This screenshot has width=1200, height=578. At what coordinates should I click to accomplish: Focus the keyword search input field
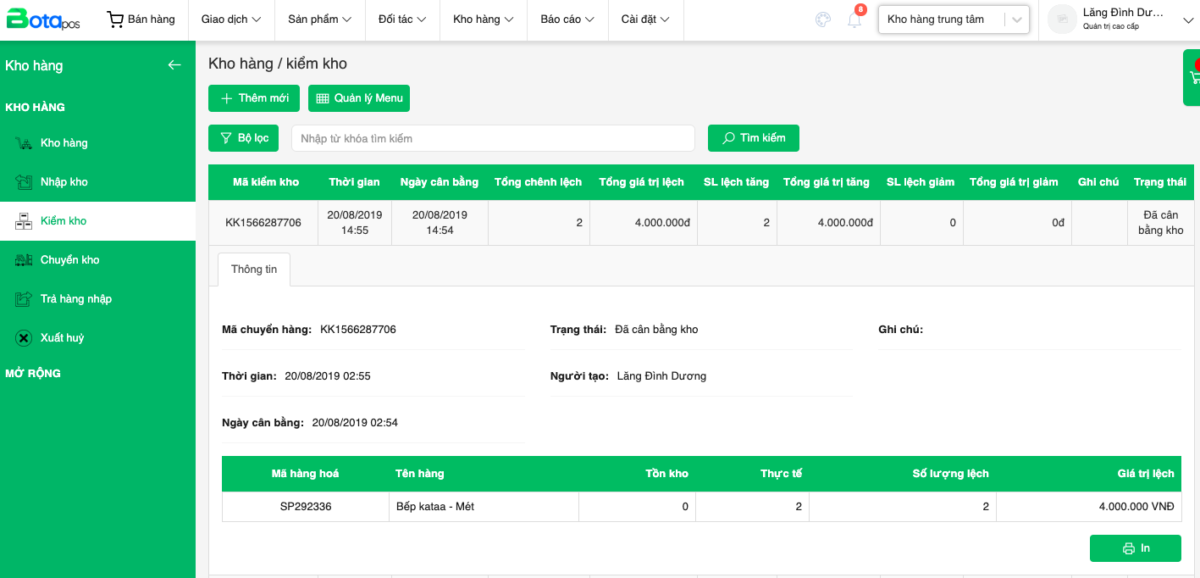click(x=492, y=138)
